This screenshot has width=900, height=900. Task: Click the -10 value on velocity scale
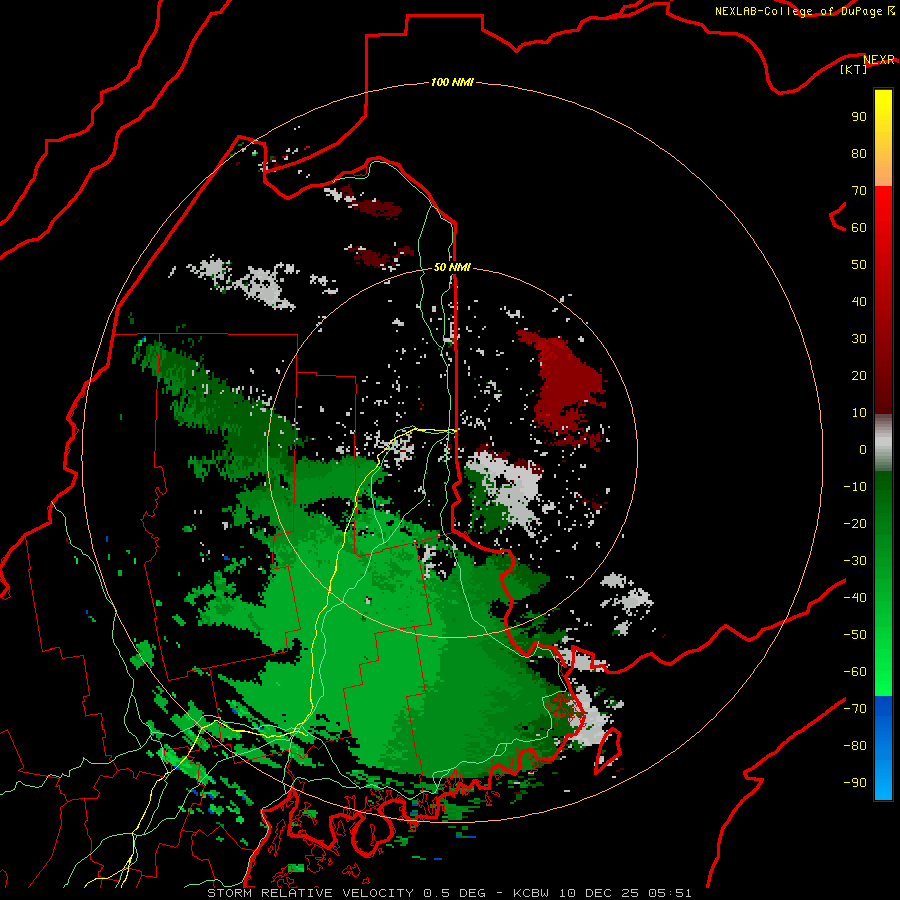pos(855,487)
